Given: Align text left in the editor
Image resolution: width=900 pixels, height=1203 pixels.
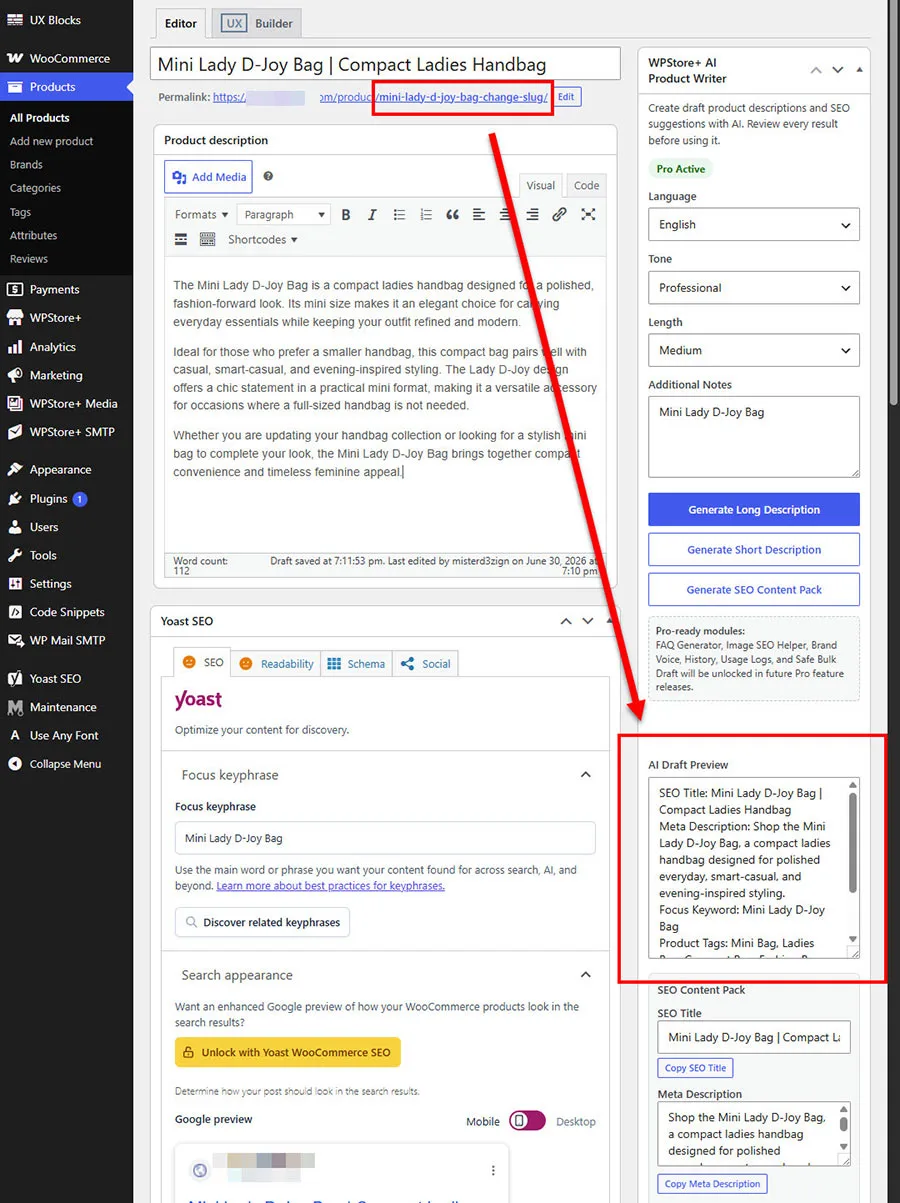Looking at the screenshot, I should (479, 214).
